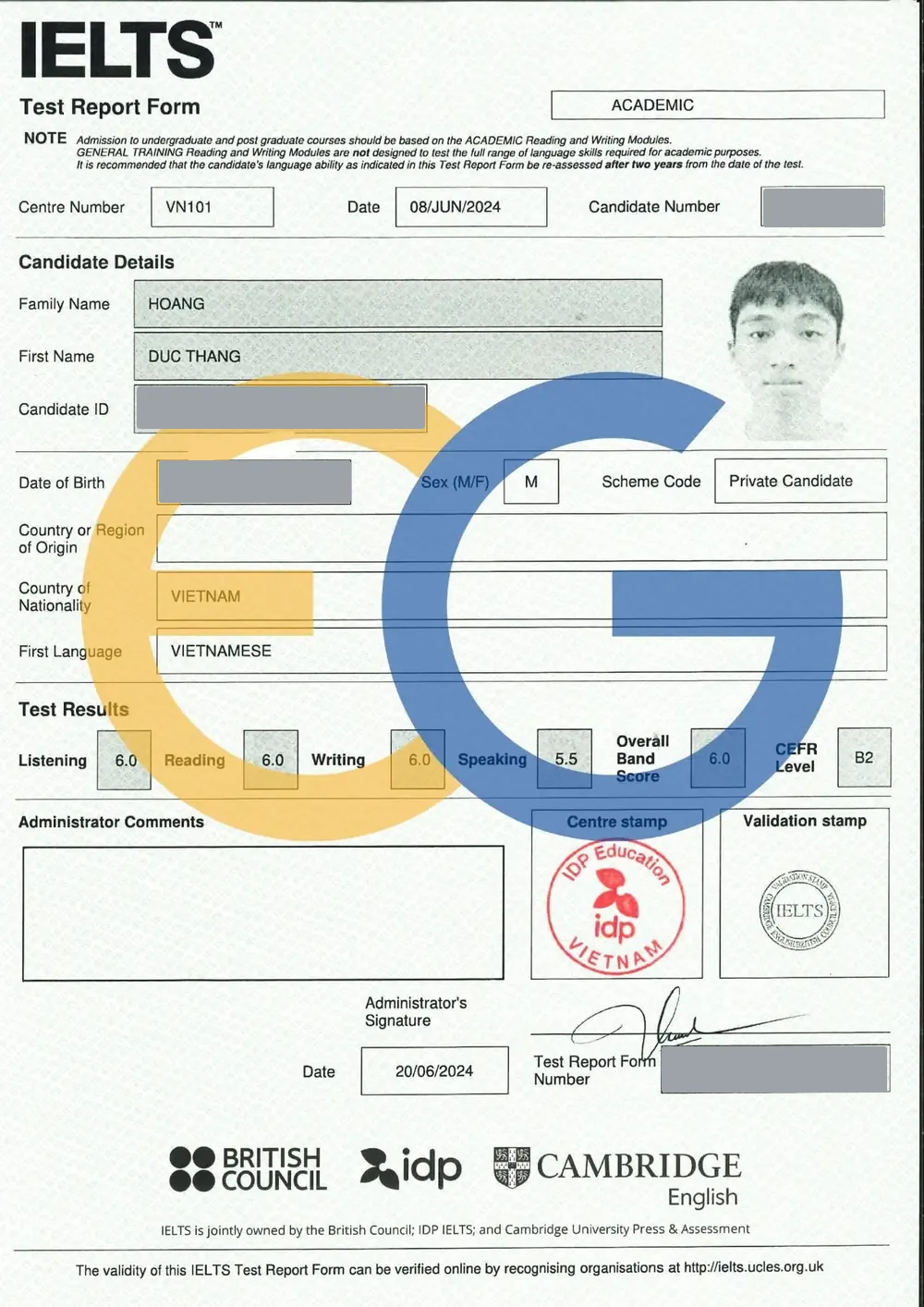924x1307 pixels.
Task: Open the ielts.ucles.org.uk verification link
Action: (x=753, y=1267)
